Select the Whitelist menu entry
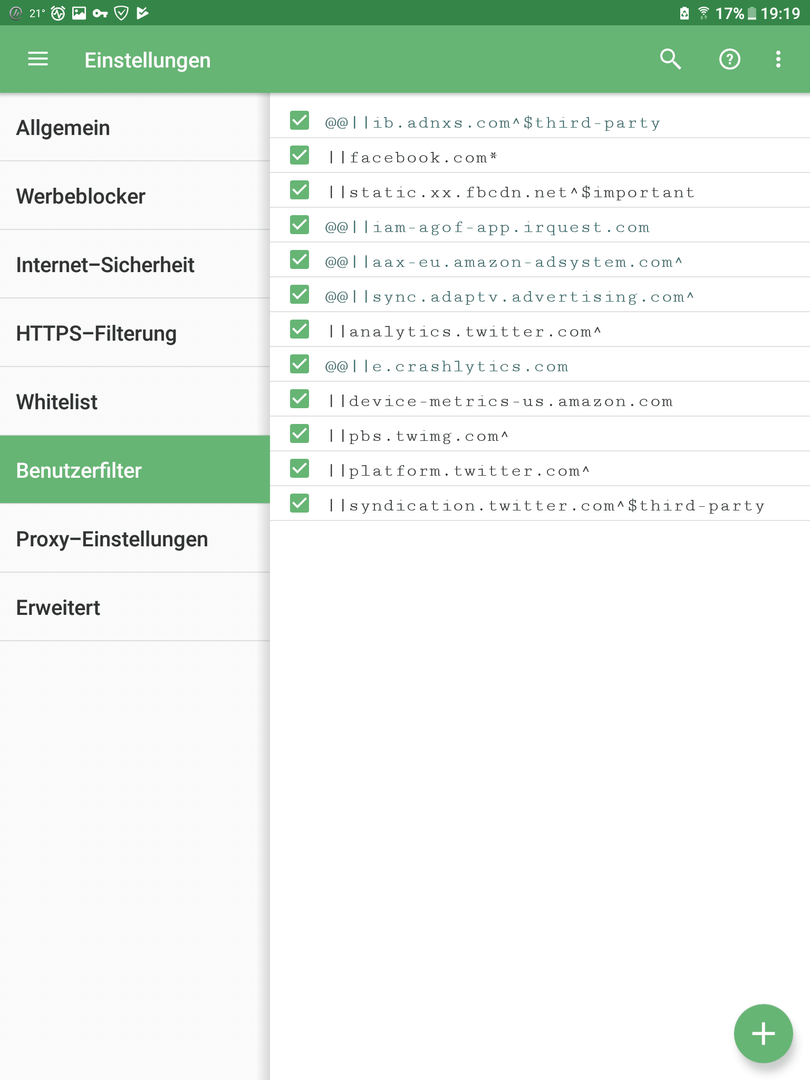810x1080 pixels. pyautogui.click(x=134, y=402)
